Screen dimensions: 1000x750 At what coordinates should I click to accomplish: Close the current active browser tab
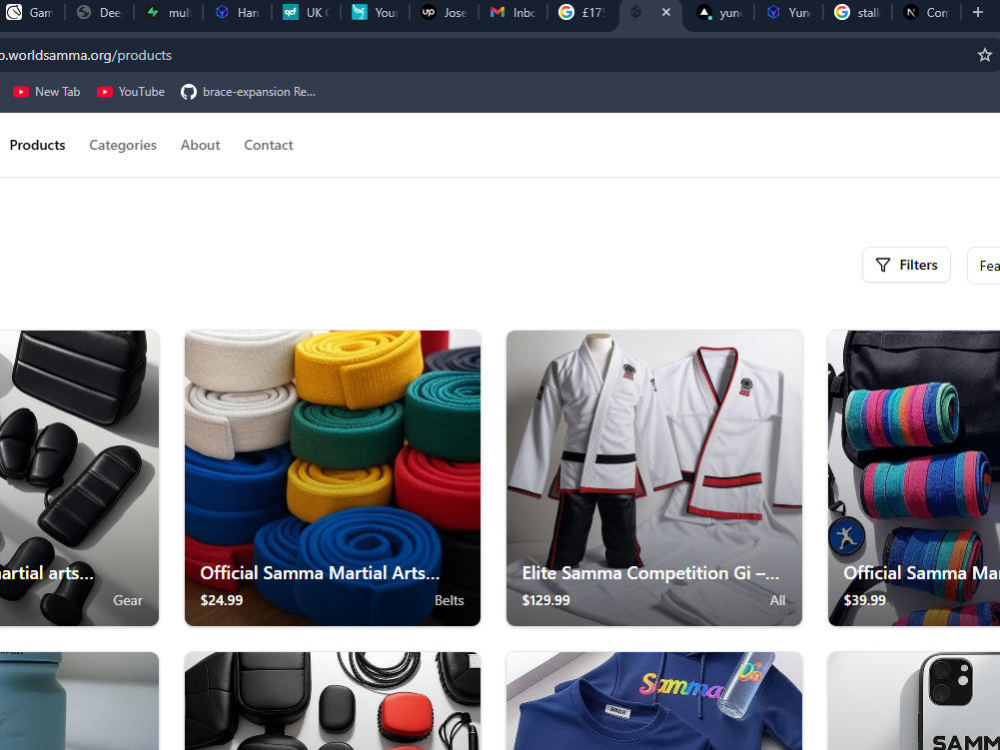(x=666, y=12)
